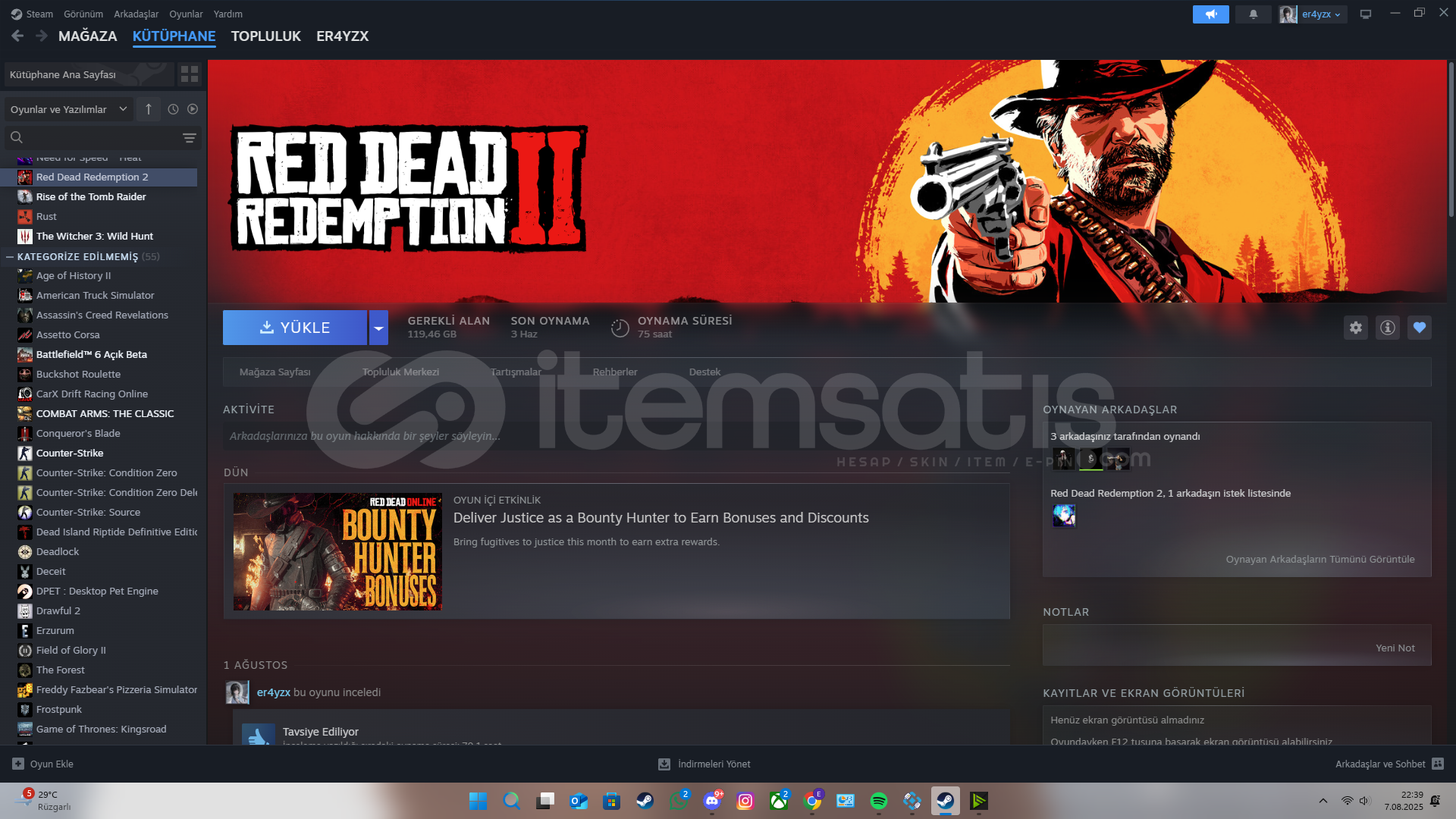This screenshot has width=1456, height=819.
Task: Click the Steam back navigation arrow
Action: pyautogui.click(x=17, y=36)
